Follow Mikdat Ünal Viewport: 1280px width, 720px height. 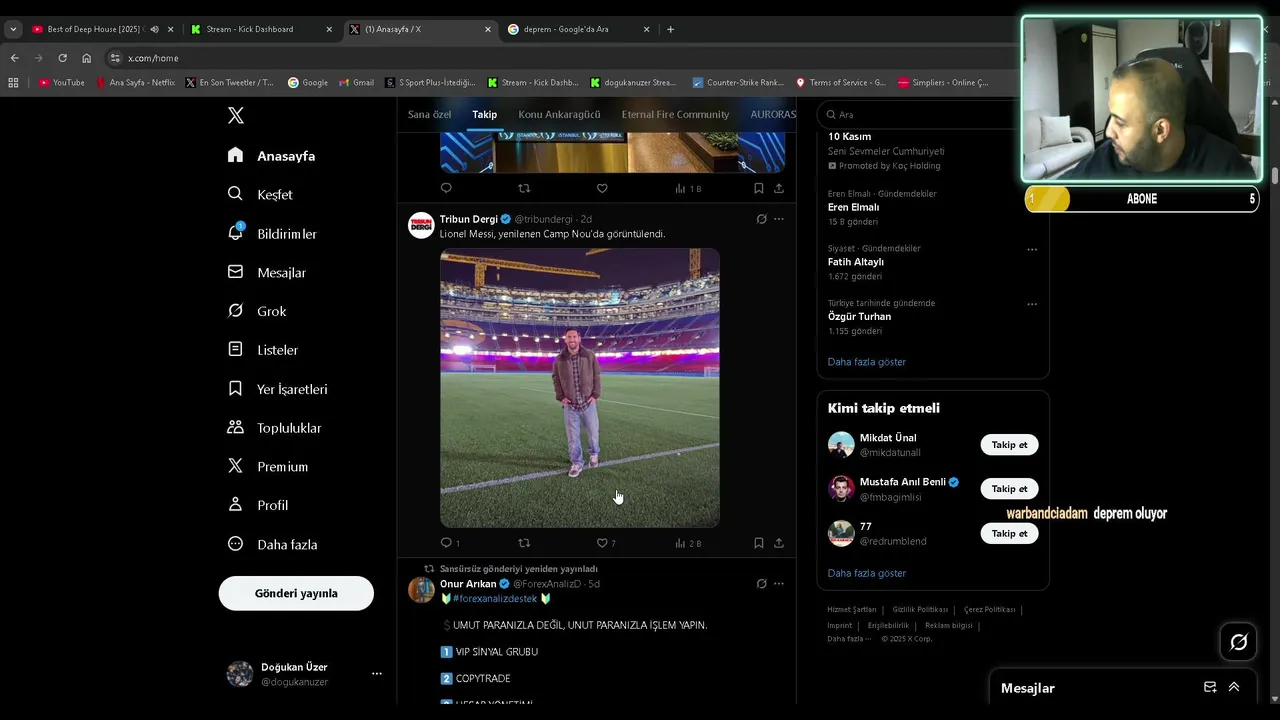1009,445
